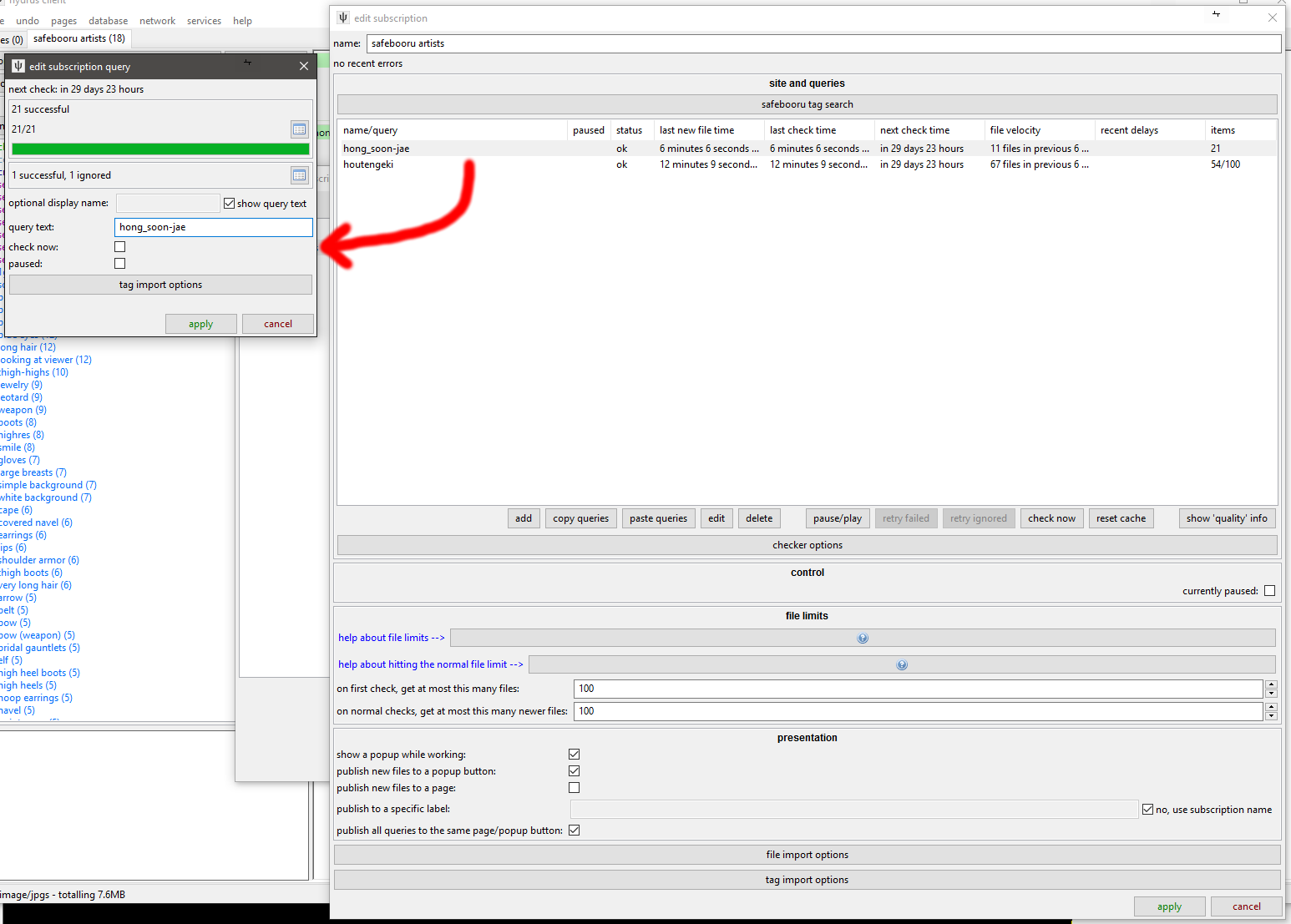Screen dimensions: 1291x924
Task: Enable 'publish new files to a page'
Action: click(575, 788)
